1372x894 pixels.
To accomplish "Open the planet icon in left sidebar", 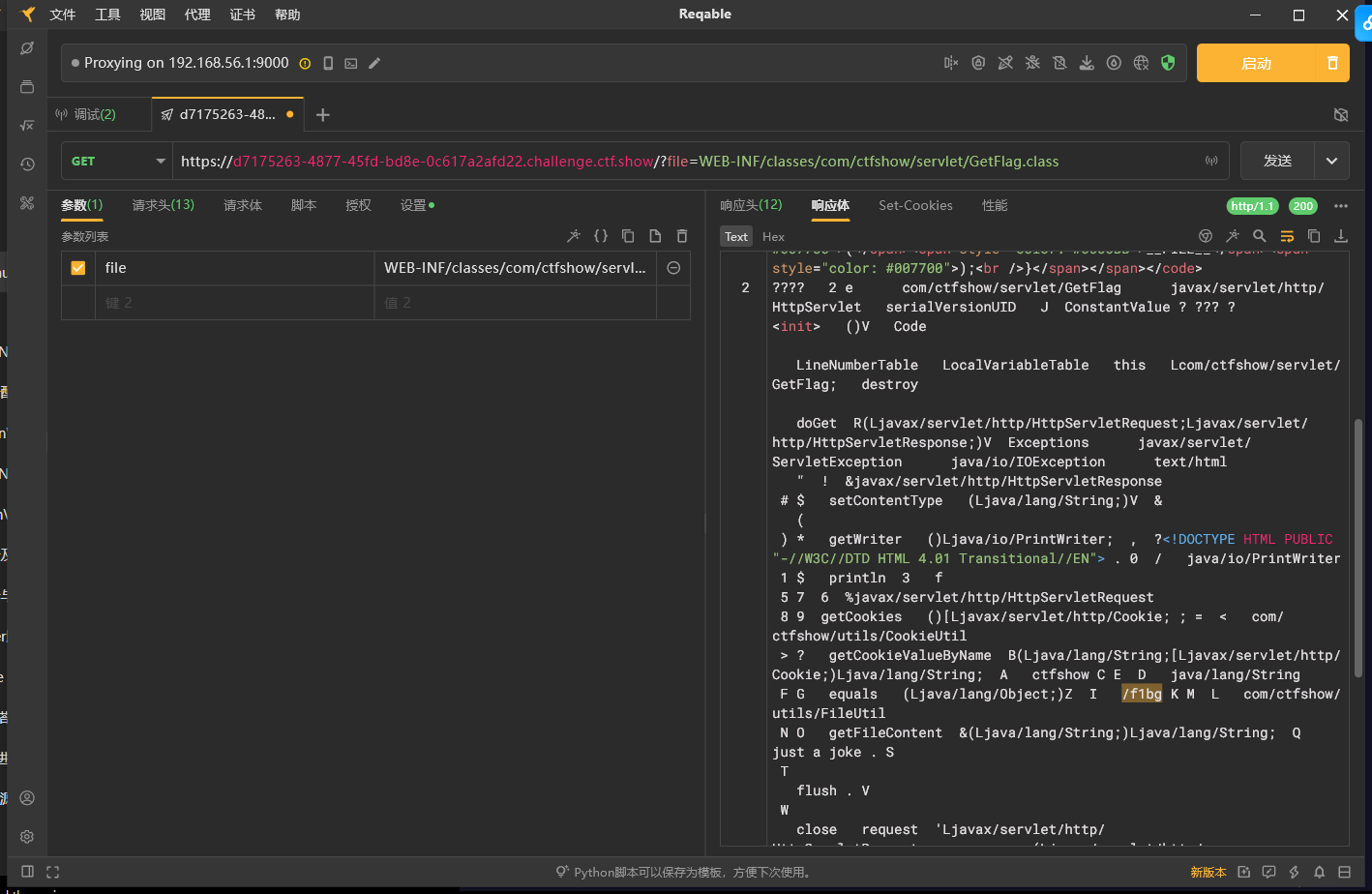I will click(27, 48).
